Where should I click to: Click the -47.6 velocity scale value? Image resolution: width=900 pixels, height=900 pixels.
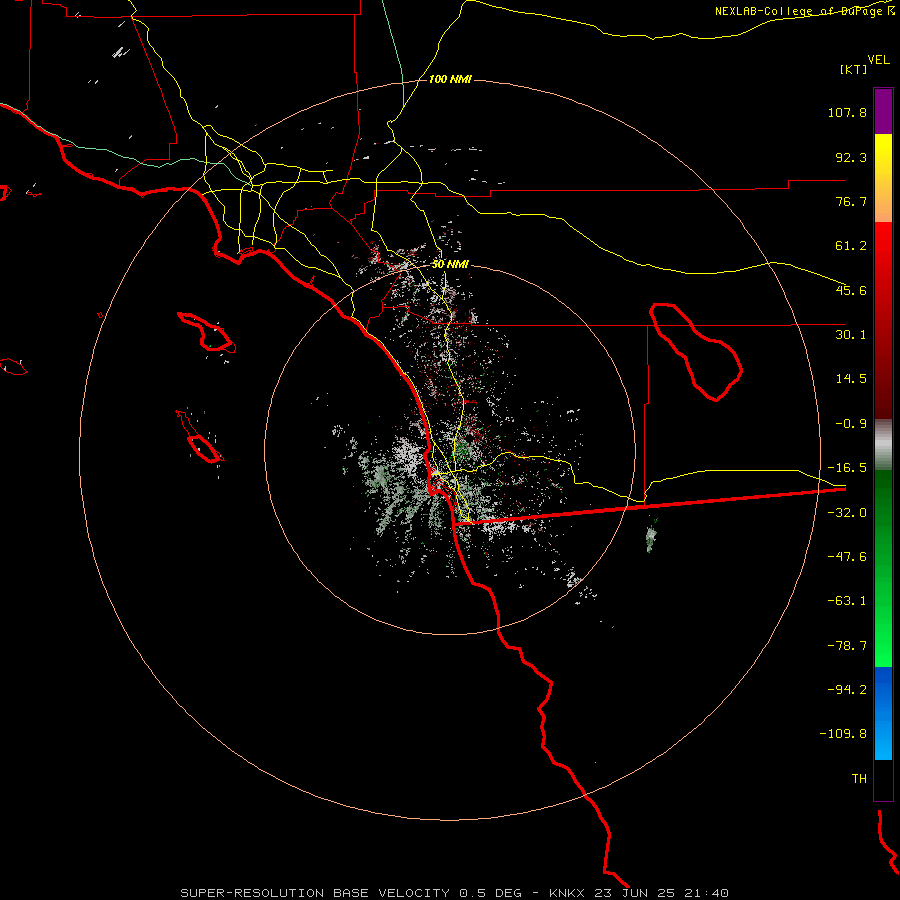847,557
